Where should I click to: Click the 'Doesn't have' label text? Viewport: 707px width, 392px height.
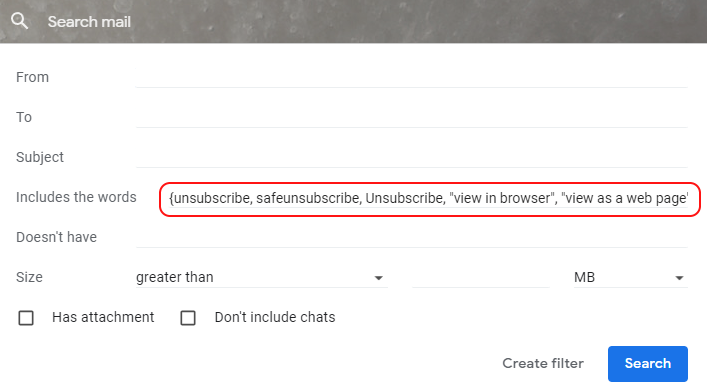click(56, 237)
